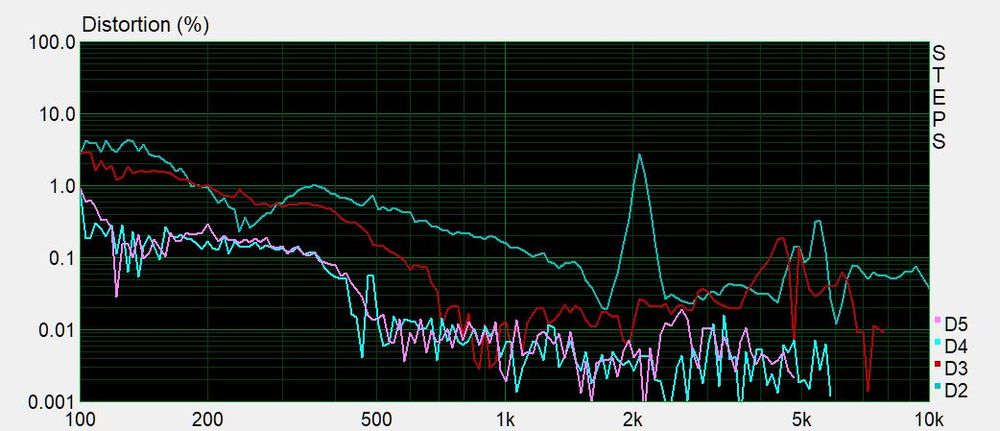Click the 1.0 y-axis value

[x=64, y=188]
